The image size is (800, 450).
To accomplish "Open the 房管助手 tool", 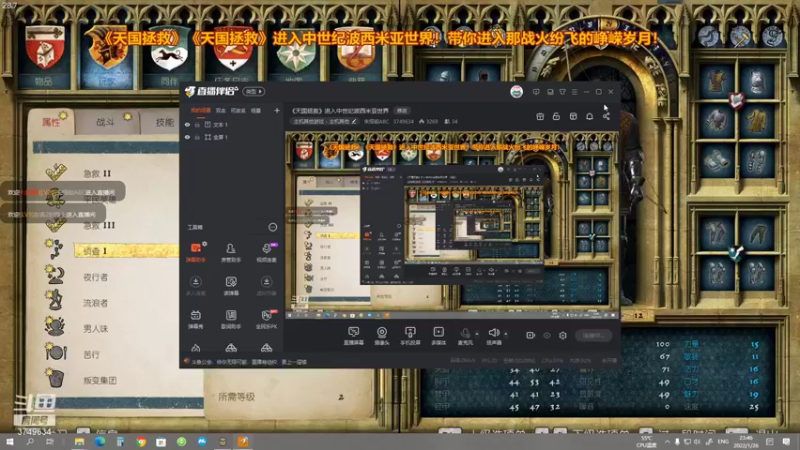I will 231,252.
